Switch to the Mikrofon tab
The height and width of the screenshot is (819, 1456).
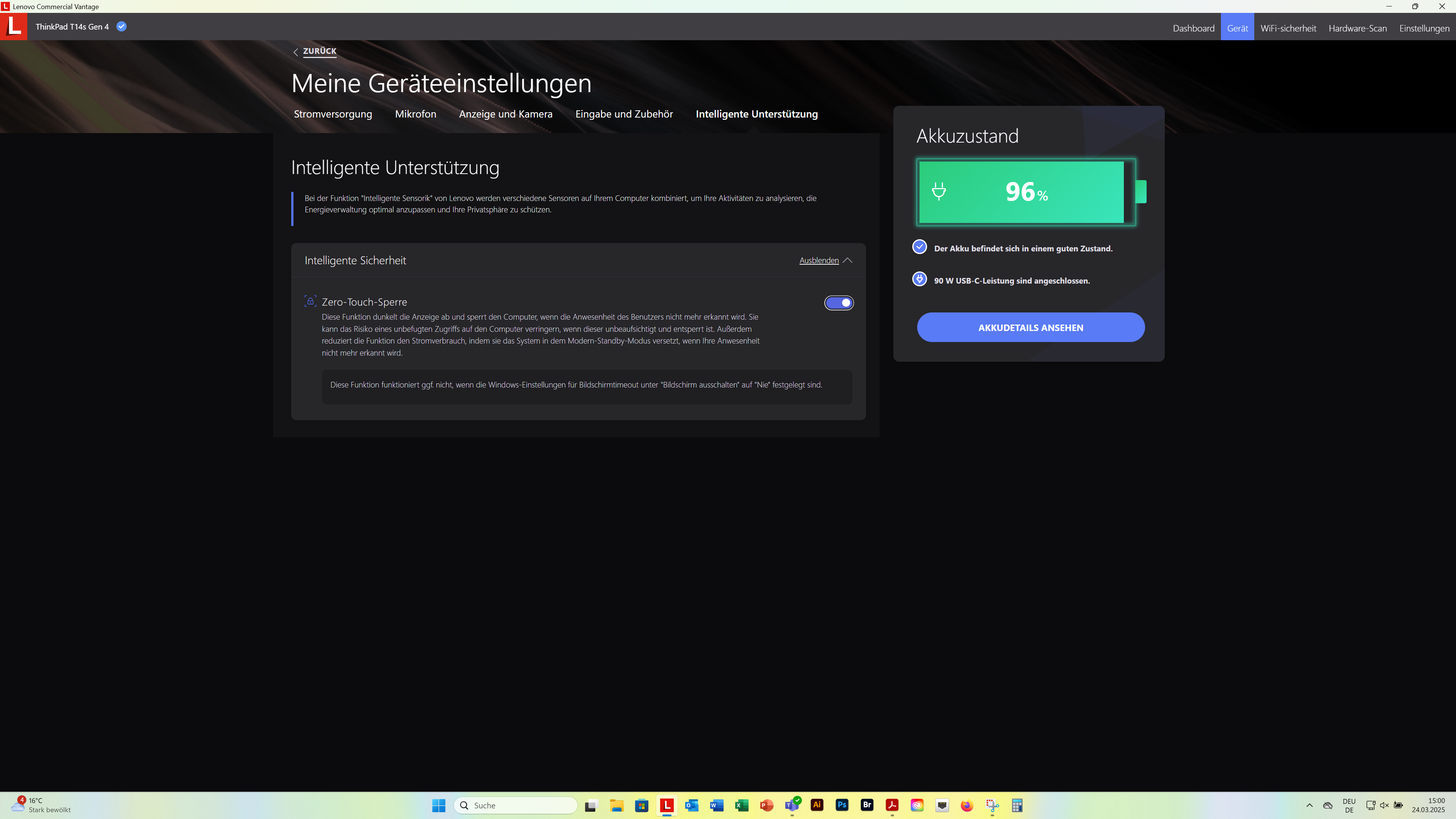416,114
